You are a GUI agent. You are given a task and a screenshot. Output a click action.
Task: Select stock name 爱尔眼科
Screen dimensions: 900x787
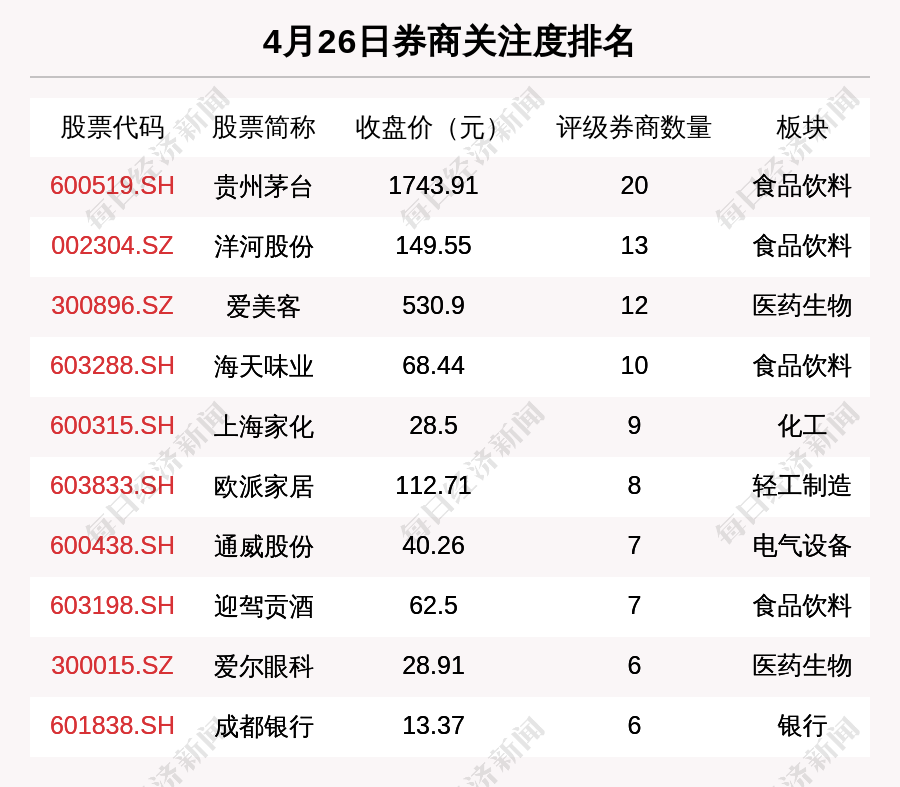tap(263, 666)
